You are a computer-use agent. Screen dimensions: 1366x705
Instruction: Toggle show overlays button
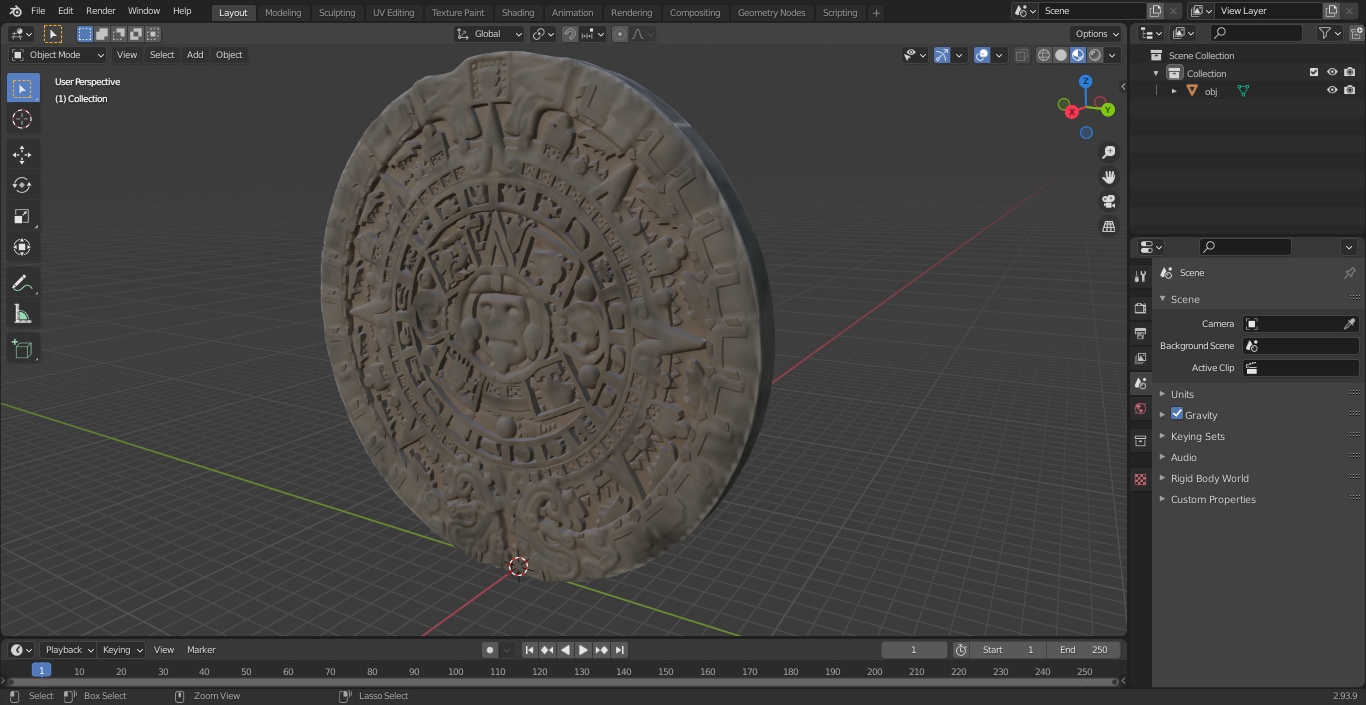coord(982,55)
